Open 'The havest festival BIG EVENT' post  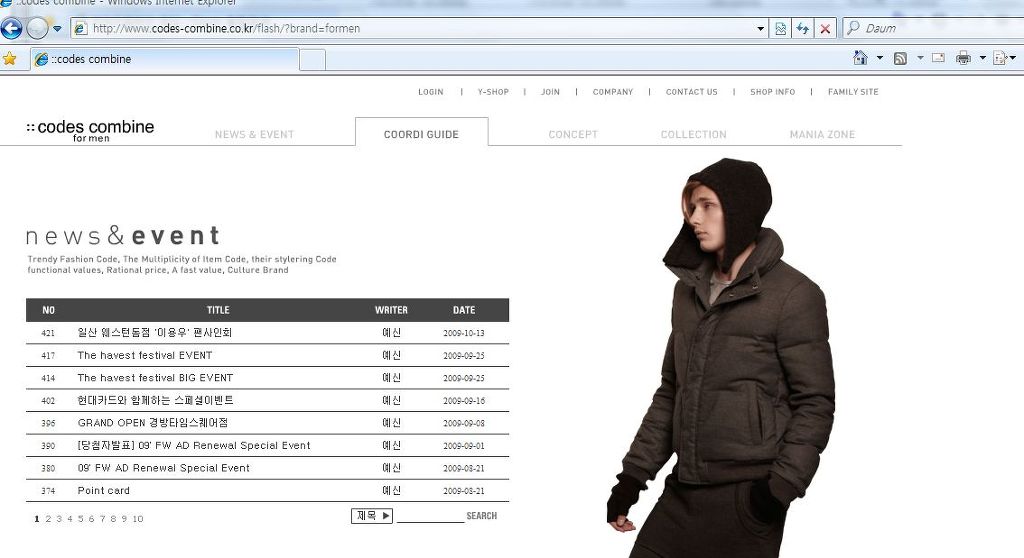155,378
